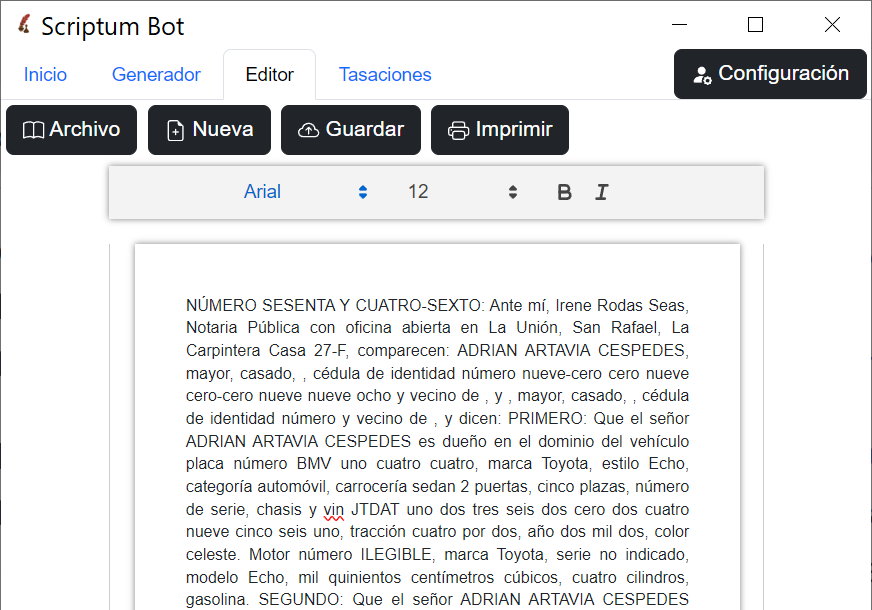Toggle bold formatting
Viewport: 872px width, 610px height.
(564, 192)
